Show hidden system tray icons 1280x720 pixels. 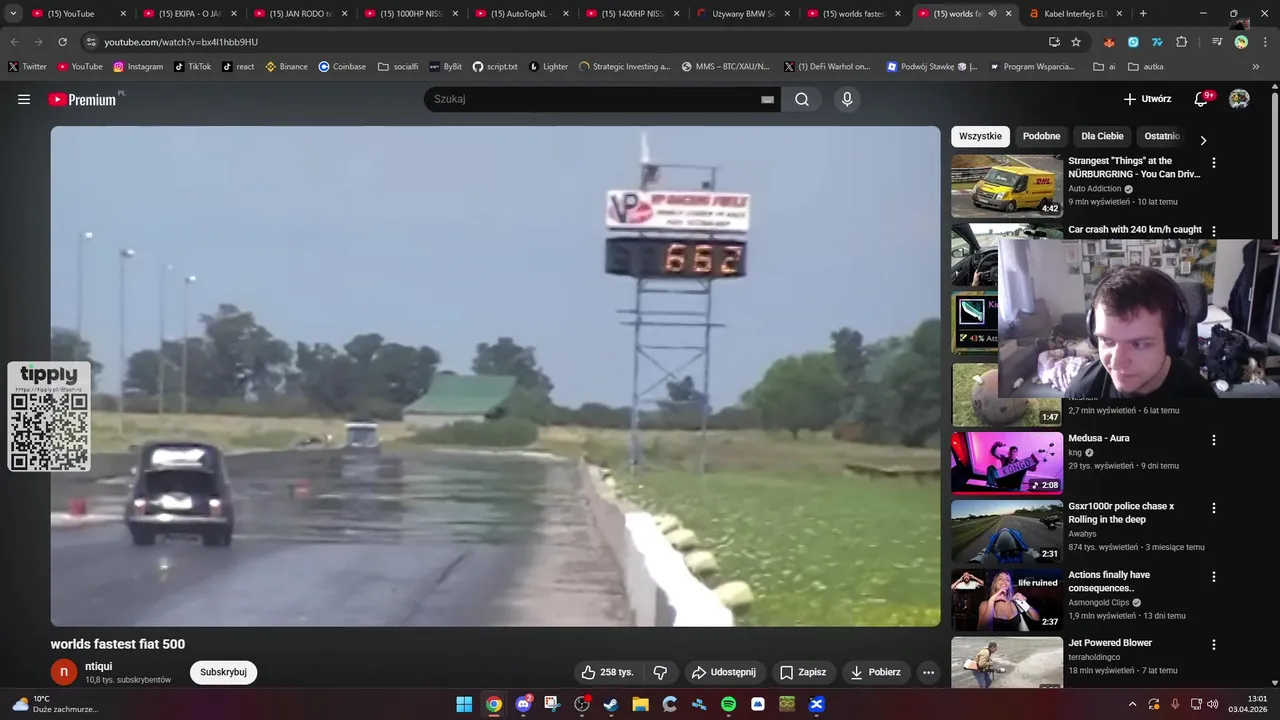pos(1132,704)
